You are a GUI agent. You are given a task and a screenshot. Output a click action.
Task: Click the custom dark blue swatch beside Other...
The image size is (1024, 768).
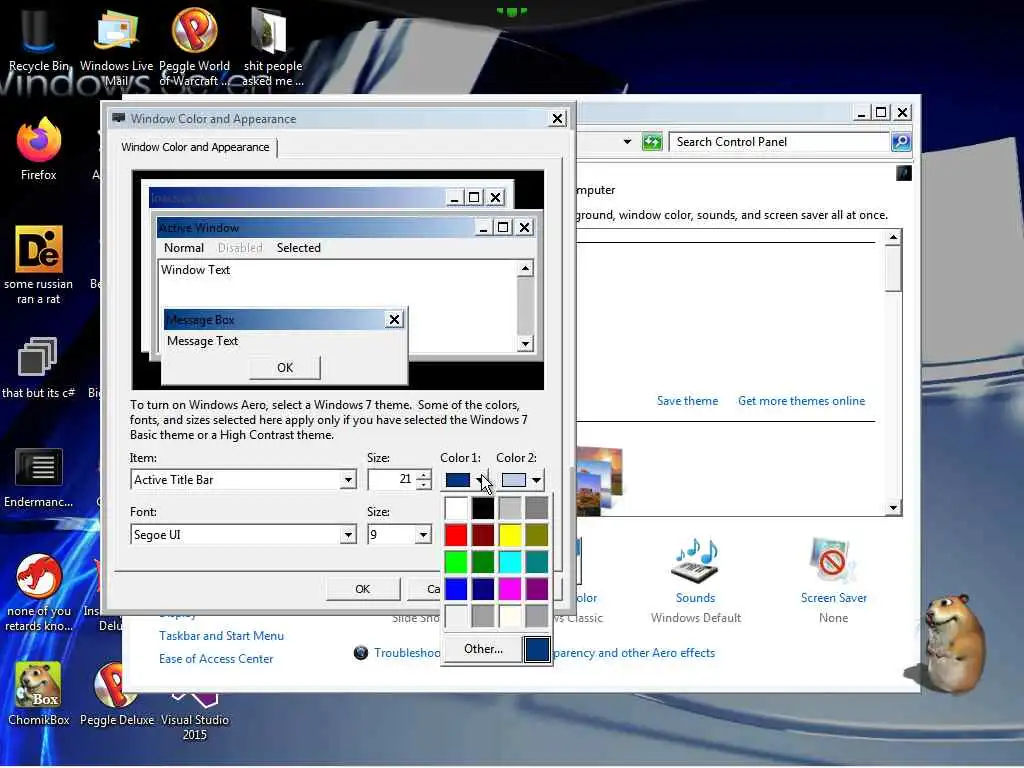(x=537, y=649)
